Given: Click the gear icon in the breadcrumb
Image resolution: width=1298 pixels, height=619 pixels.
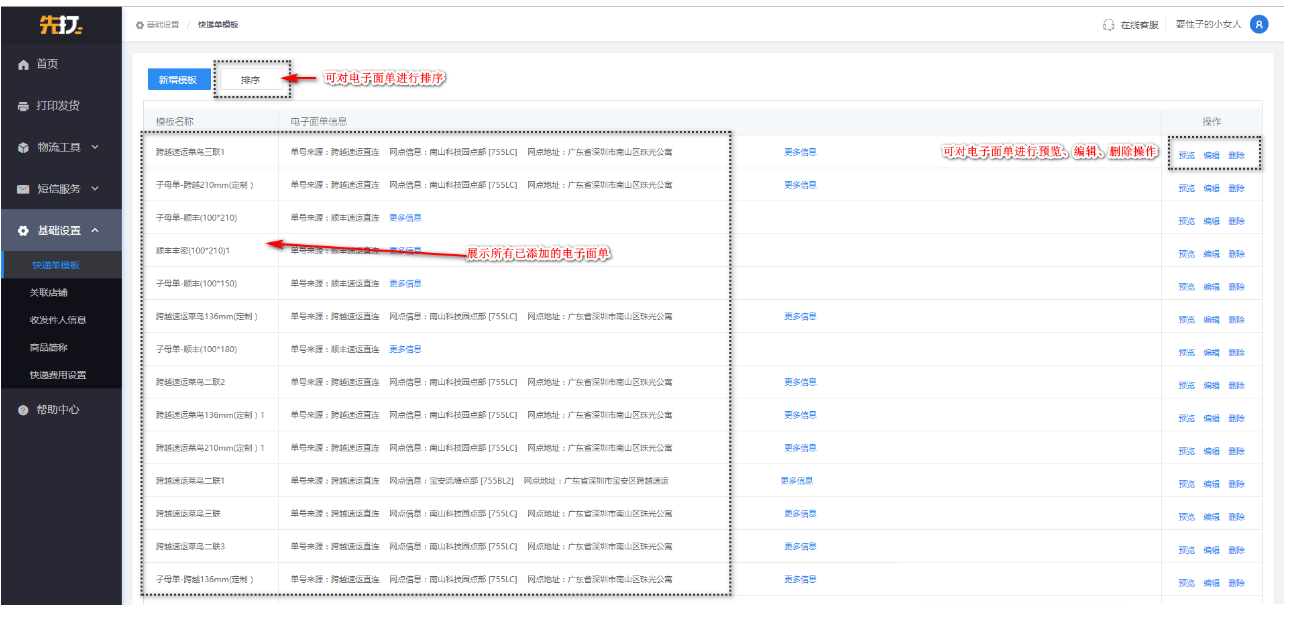Looking at the screenshot, I should (140, 24).
